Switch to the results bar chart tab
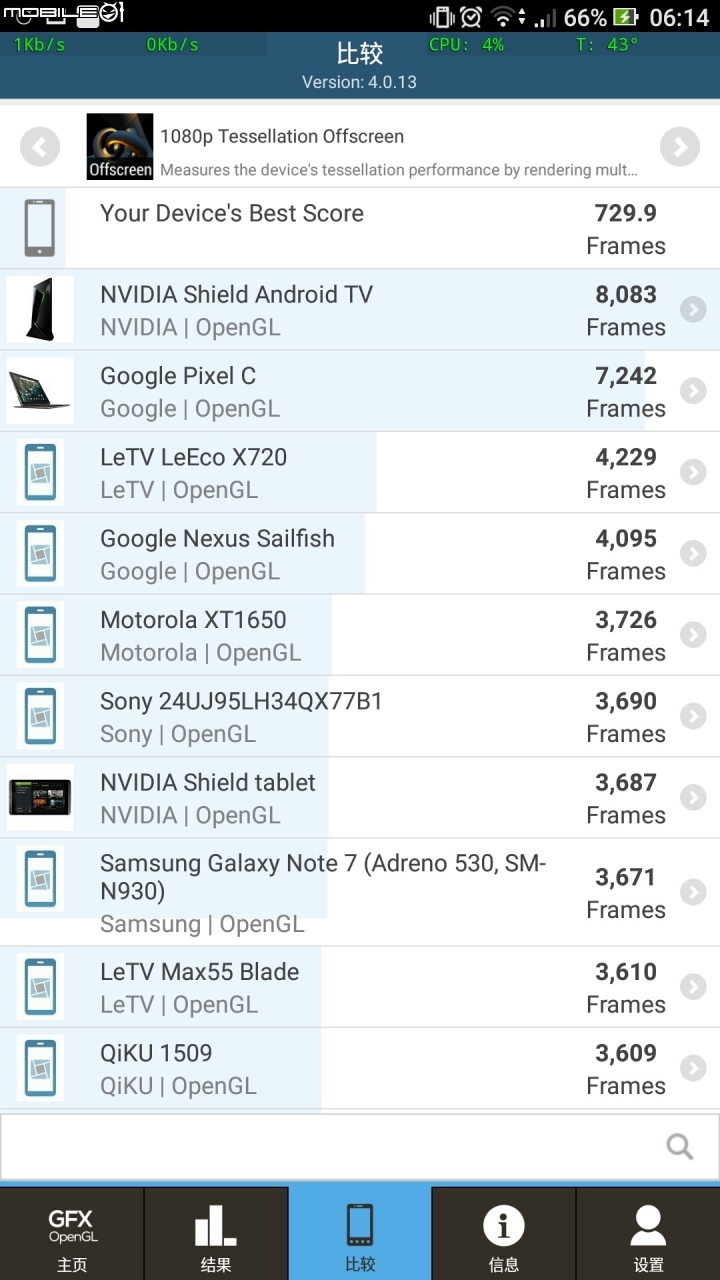 click(216, 1233)
